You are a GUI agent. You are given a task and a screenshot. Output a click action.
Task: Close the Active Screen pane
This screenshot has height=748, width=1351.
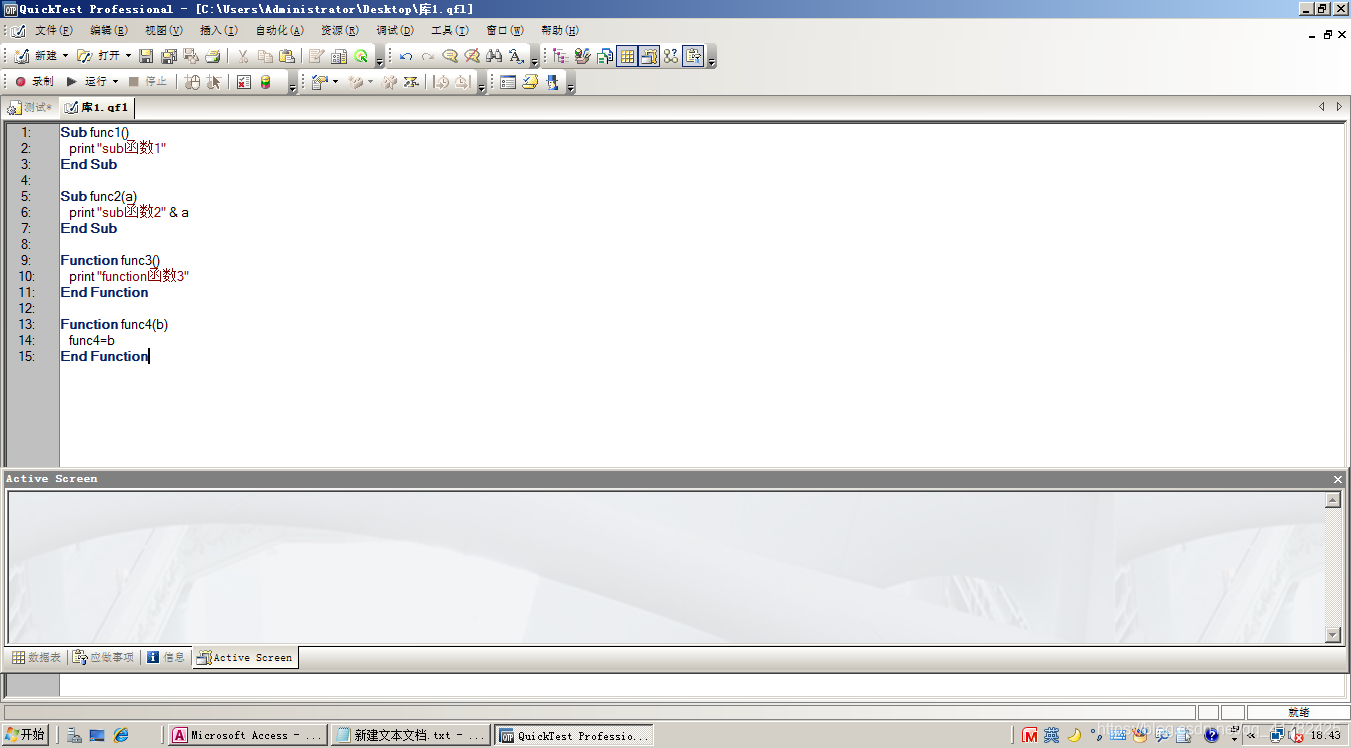click(1338, 479)
